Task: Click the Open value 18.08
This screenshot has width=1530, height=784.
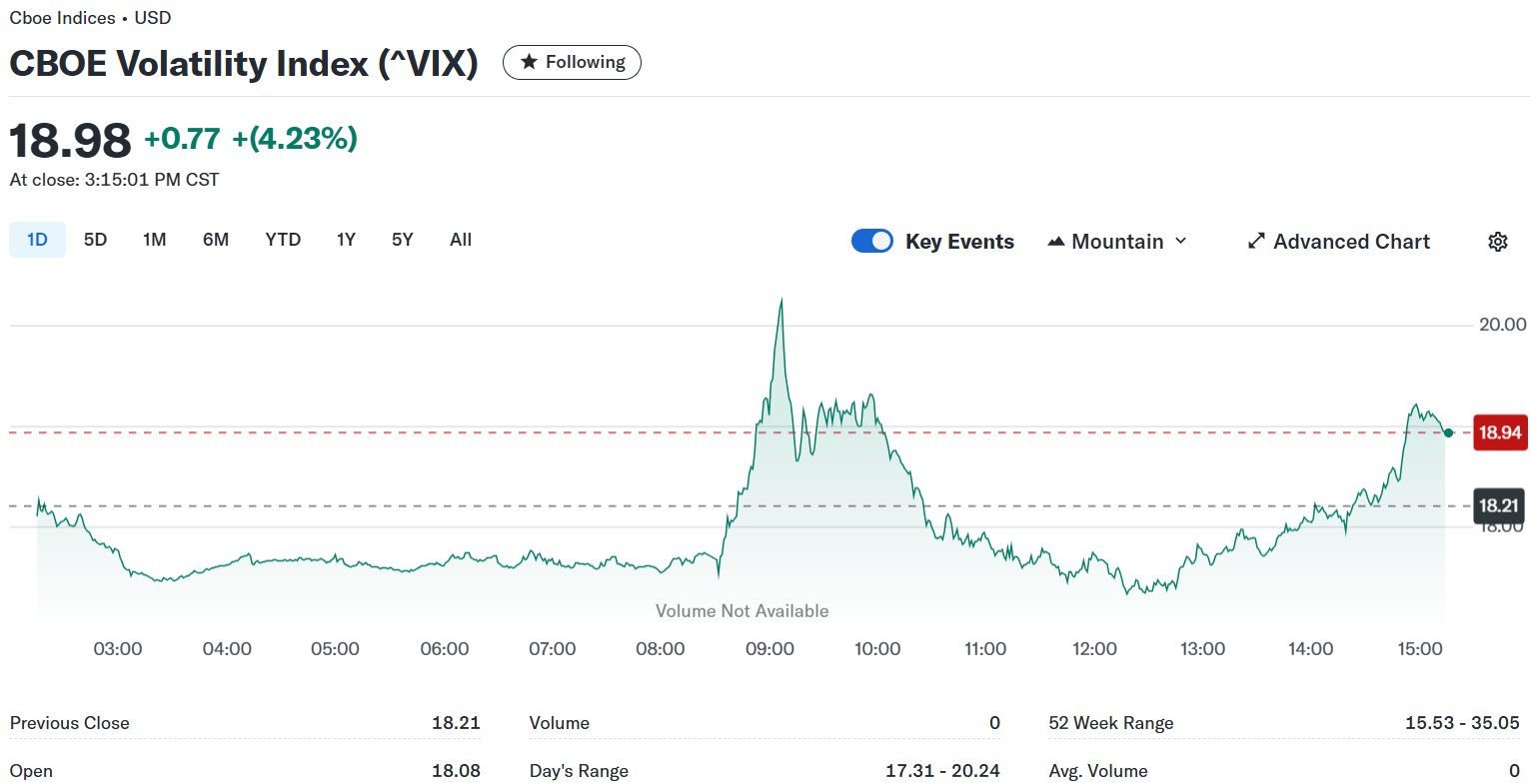Action: 456,771
